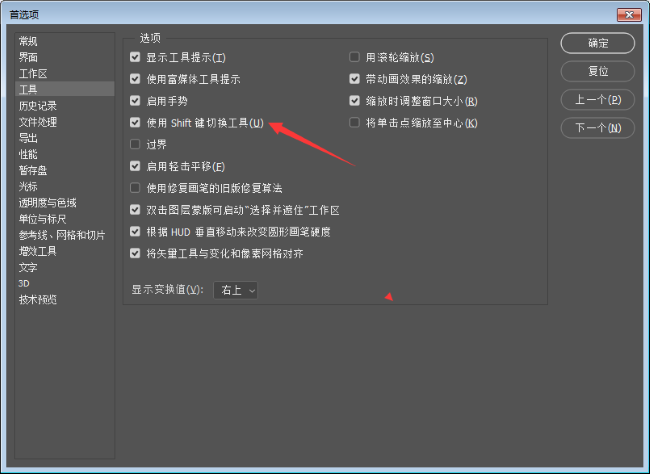Close the 首选项 dialog window

click(x=629, y=15)
